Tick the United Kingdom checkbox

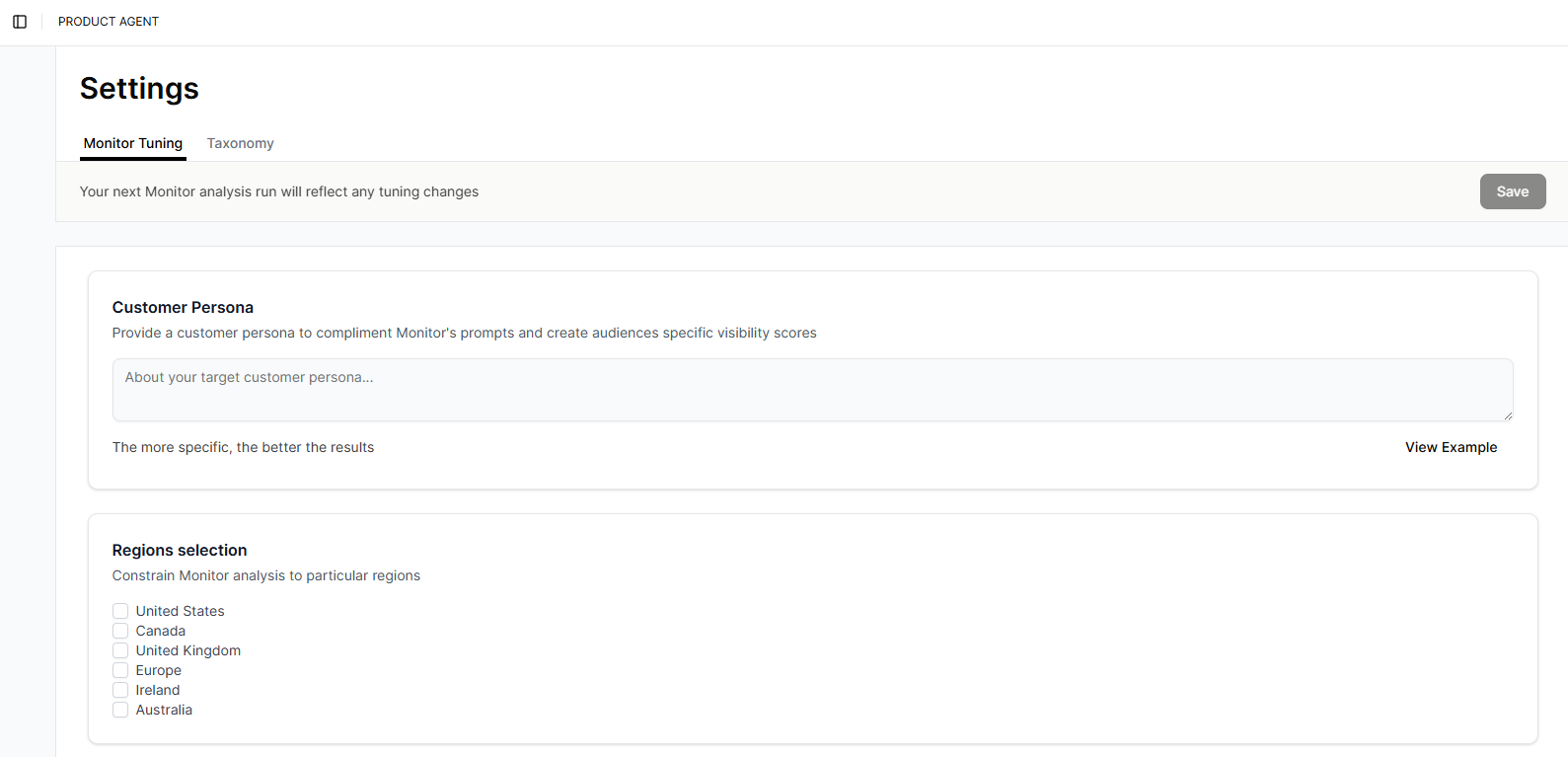coord(120,650)
